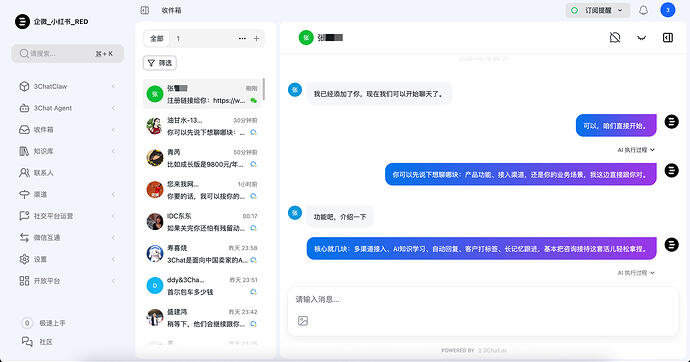Open 微信互通 sidebar icon
The height and width of the screenshot is (362, 690).
24,238
